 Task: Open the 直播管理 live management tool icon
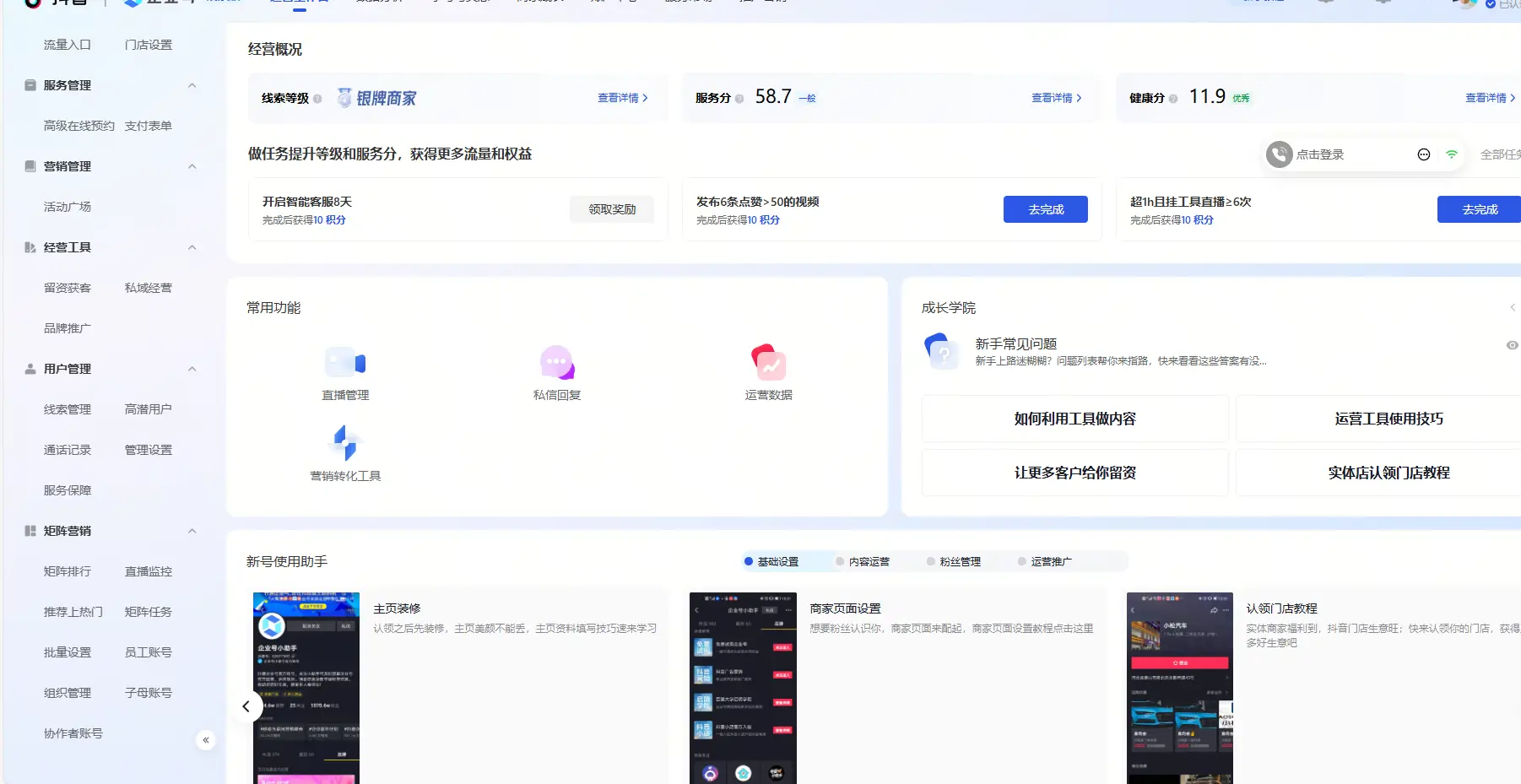point(345,363)
